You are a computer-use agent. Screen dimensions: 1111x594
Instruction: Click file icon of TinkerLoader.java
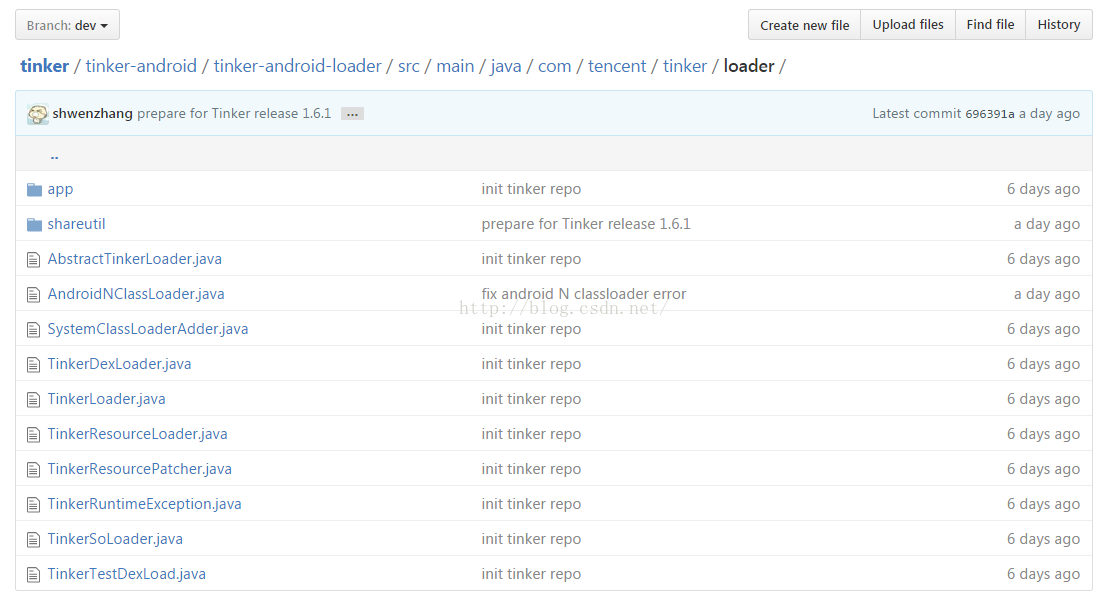[33, 400]
